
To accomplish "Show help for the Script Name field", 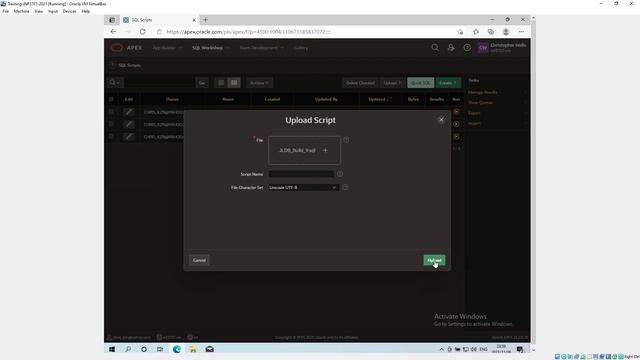I will [x=340, y=174].
